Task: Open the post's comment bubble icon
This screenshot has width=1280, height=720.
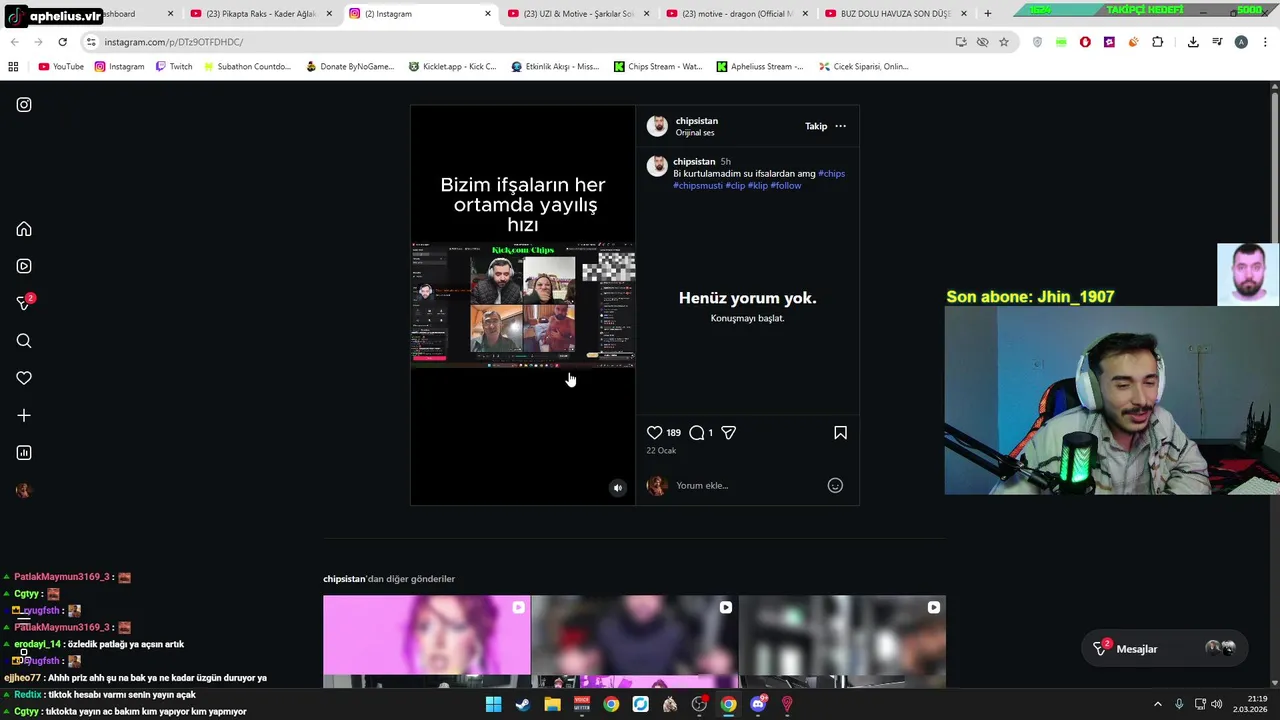Action: click(697, 433)
